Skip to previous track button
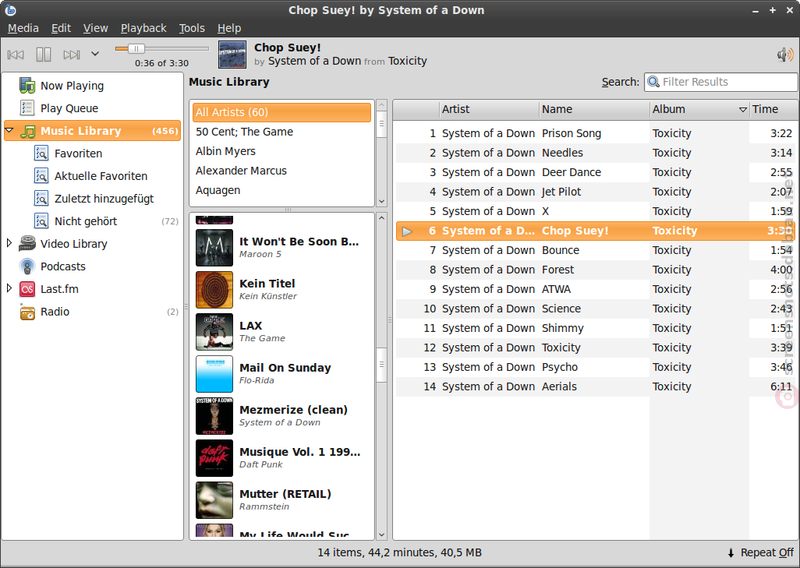Screen dimensions: 800x568 [x=15, y=54]
